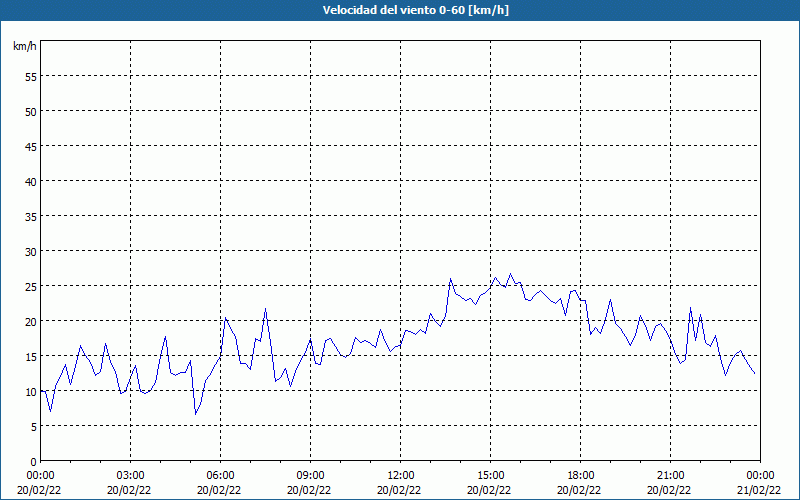The width and height of the screenshot is (800, 500).
Task: Click the "12:00" time label
Action: click(x=401, y=476)
